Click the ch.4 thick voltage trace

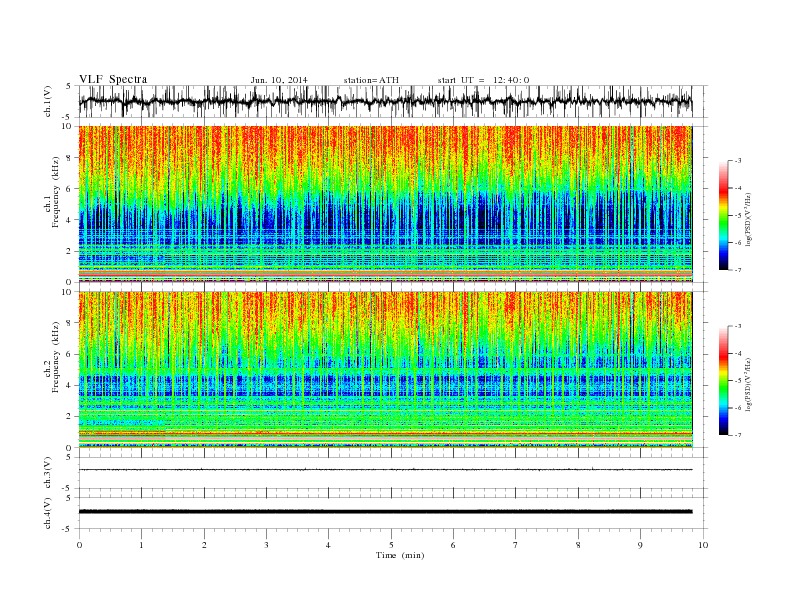[x=385, y=511]
